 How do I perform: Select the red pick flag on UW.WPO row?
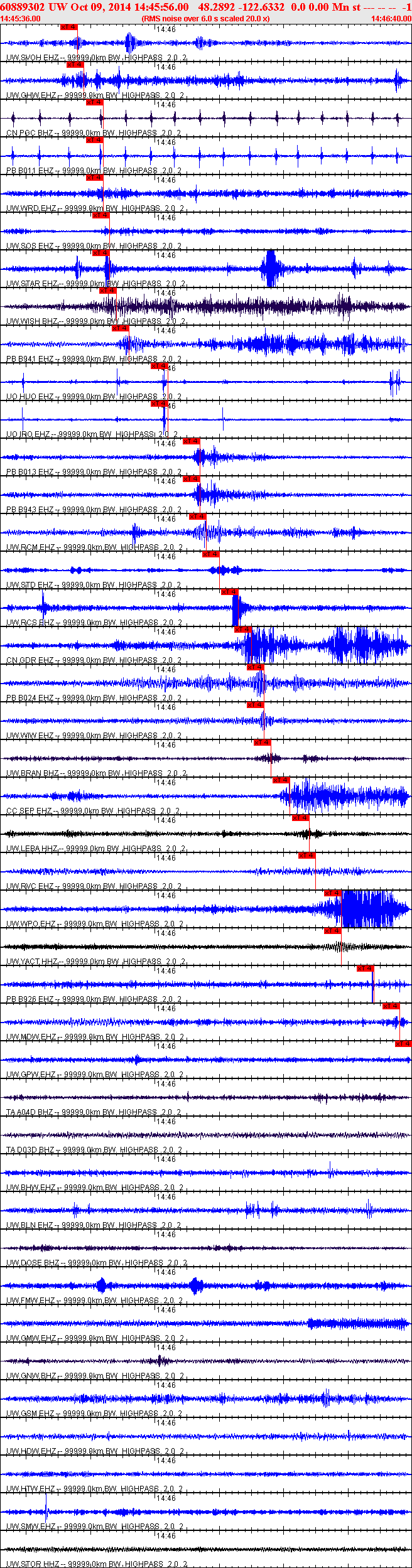tap(333, 893)
